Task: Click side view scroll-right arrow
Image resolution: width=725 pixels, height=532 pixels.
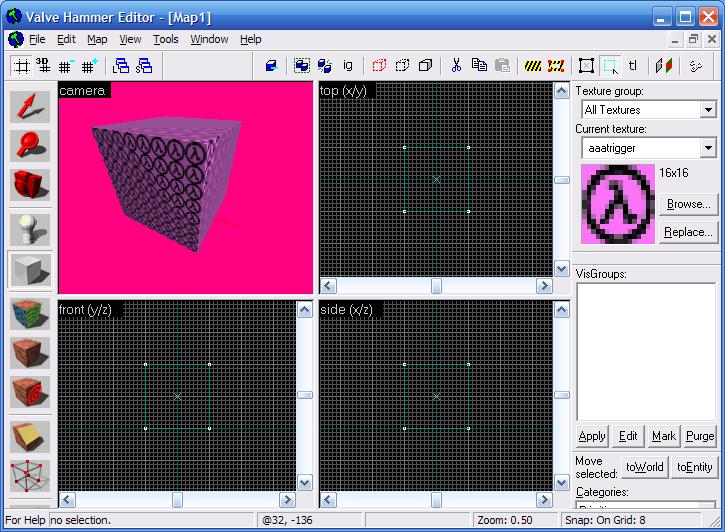Action: (x=544, y=500)
